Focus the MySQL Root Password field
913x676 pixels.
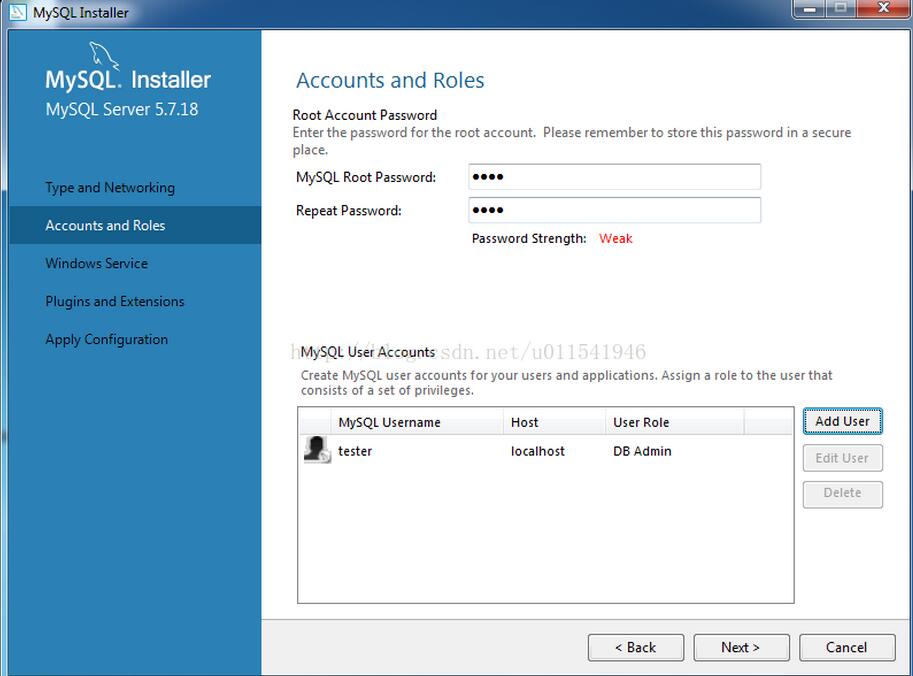614,177
